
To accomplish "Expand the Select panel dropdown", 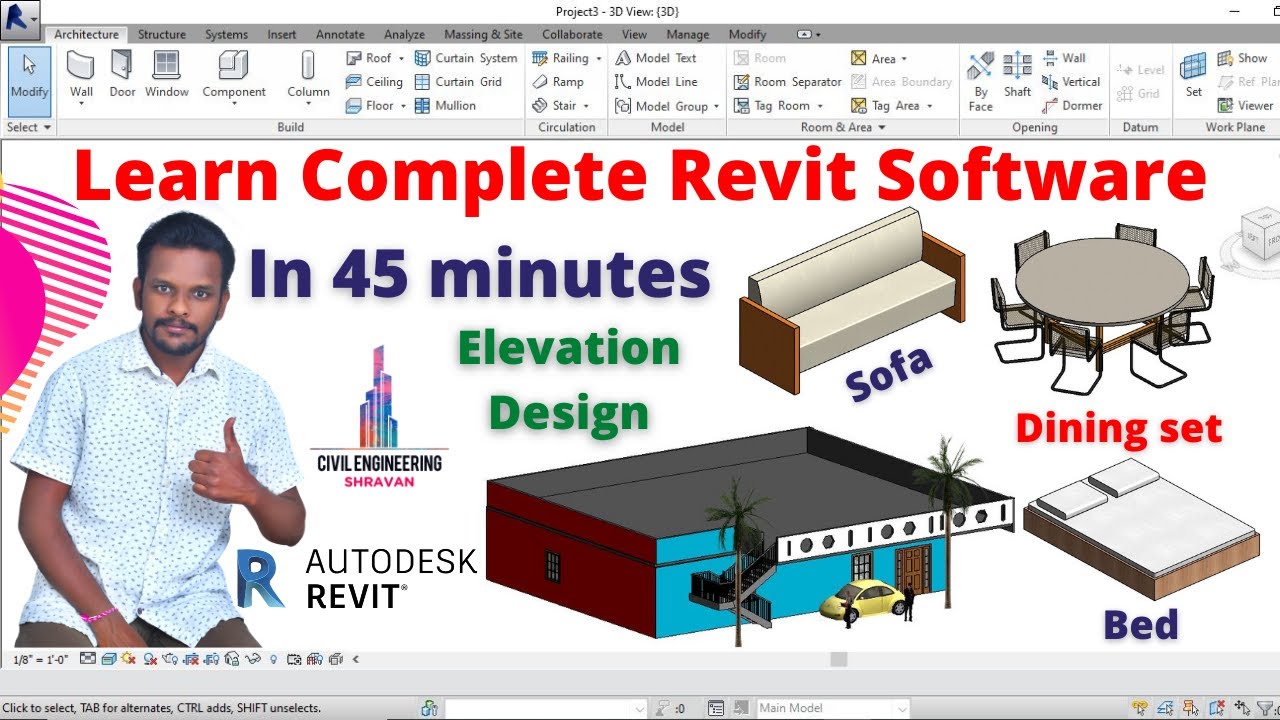I will 29,127.
